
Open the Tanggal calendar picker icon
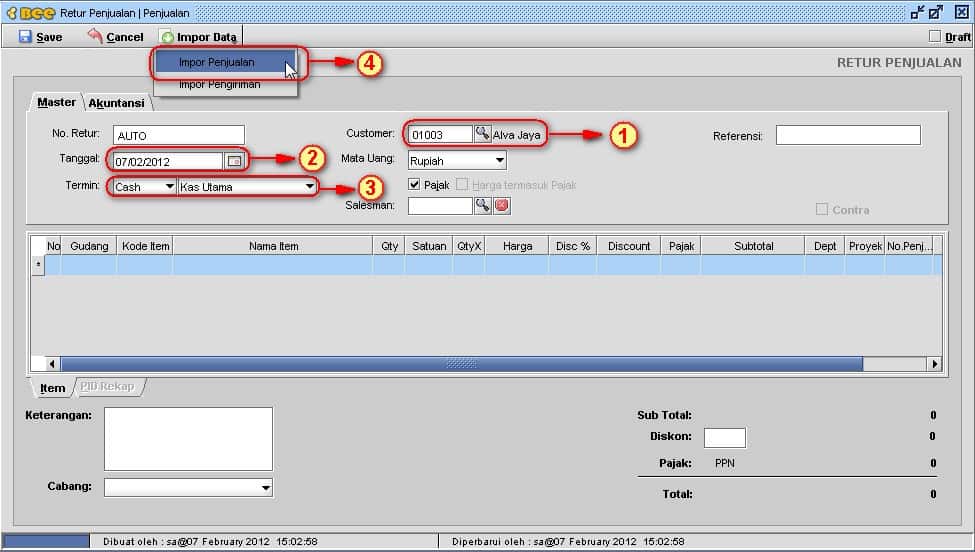pyautogui.click(x=234, y=160)
